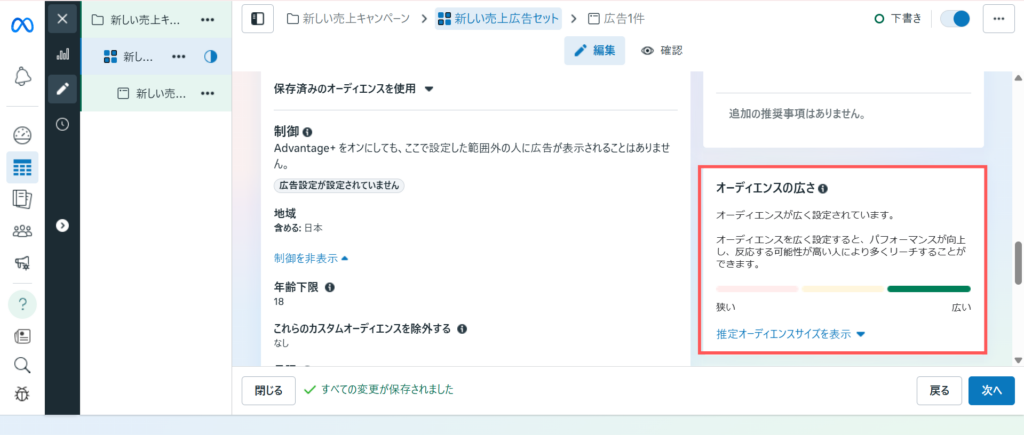Open the bar chart insights icon
Viewport: 1024px width, 435px height.
click(x=62, y=54)
